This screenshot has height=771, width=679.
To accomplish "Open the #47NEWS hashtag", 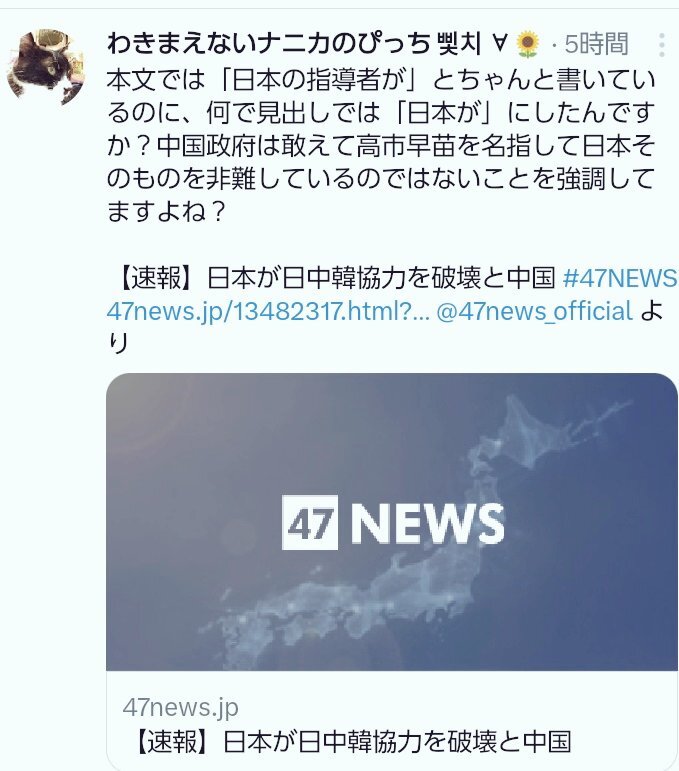I will click(620, 278).
